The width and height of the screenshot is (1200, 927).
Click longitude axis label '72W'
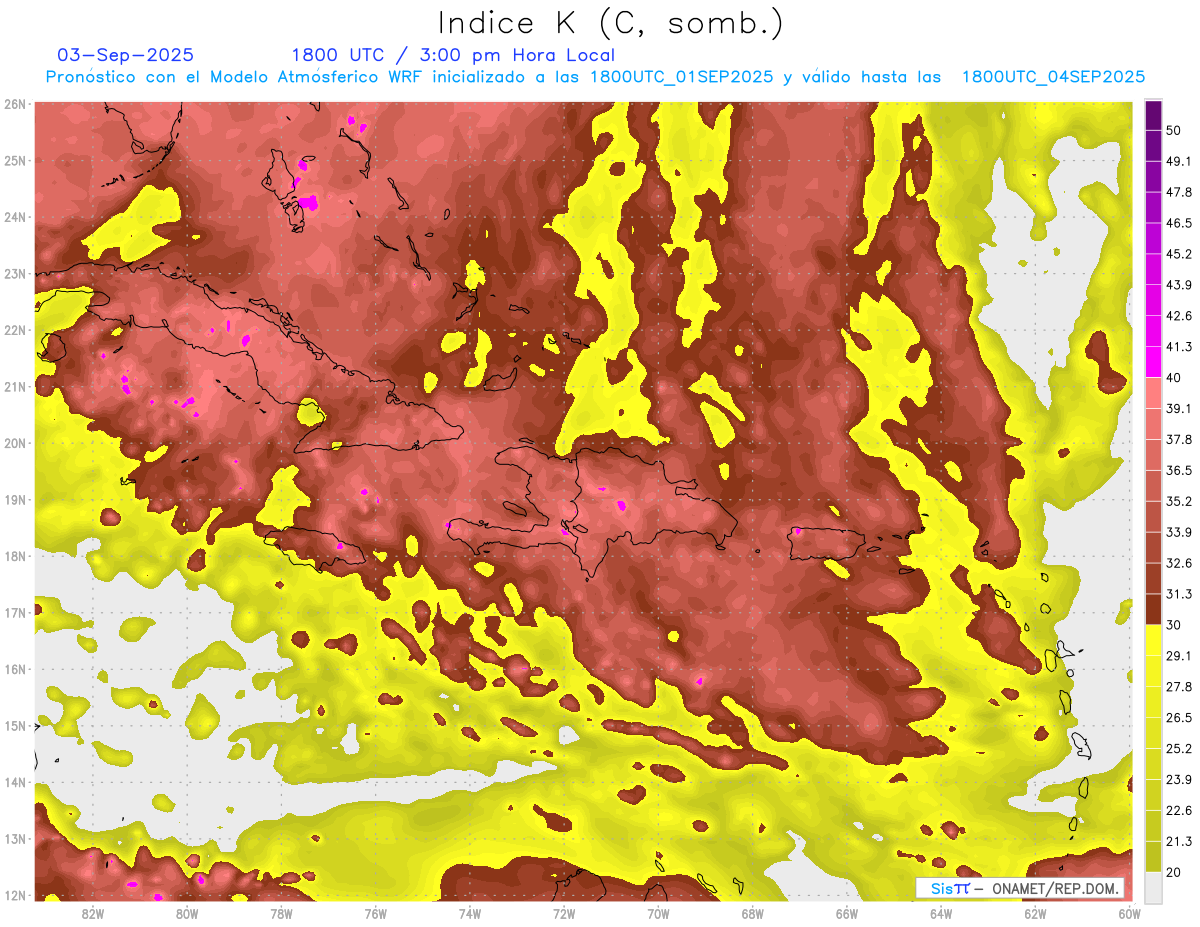pyautogui.click(x=564, y=913)
